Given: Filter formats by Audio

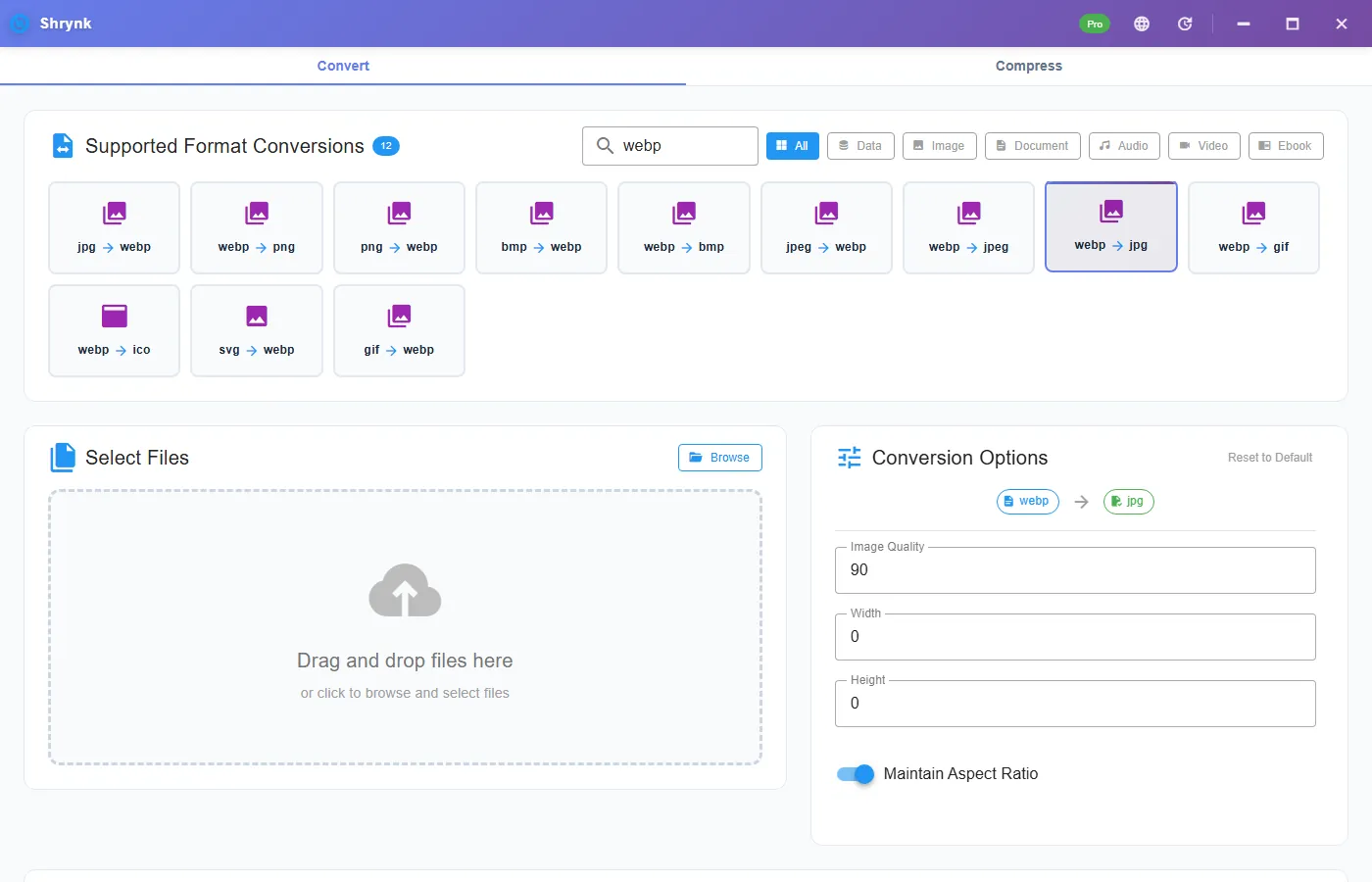Looking at the screenshot, I should (1124, 146).
